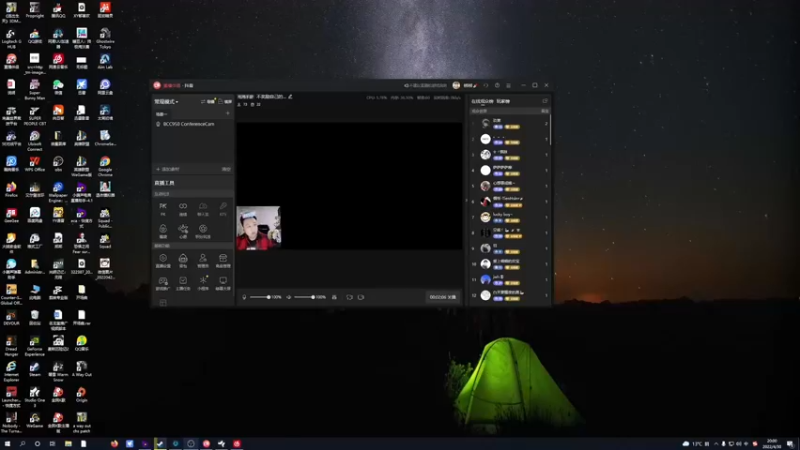The width and height of the screenshot is (800, 450).
Task: Open the host tasks checkbox icon
Action: (x=183, y=283)
